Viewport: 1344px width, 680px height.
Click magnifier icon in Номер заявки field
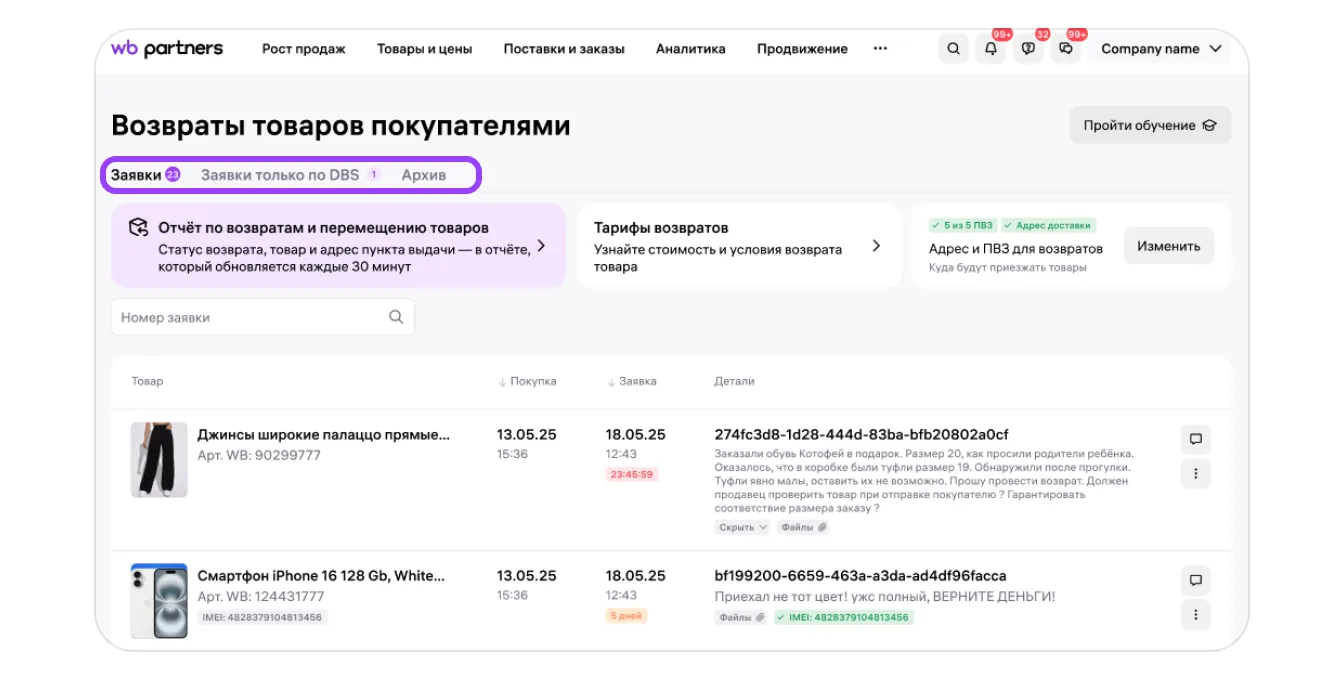pyautogui.click(x=396, y=317)
